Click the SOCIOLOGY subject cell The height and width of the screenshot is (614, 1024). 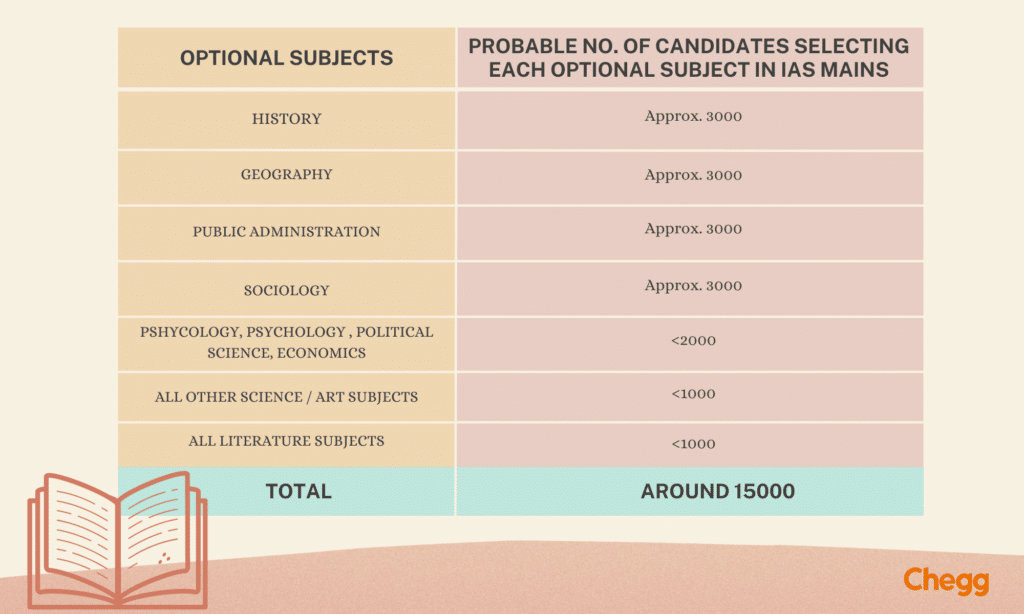coord(286,290)
